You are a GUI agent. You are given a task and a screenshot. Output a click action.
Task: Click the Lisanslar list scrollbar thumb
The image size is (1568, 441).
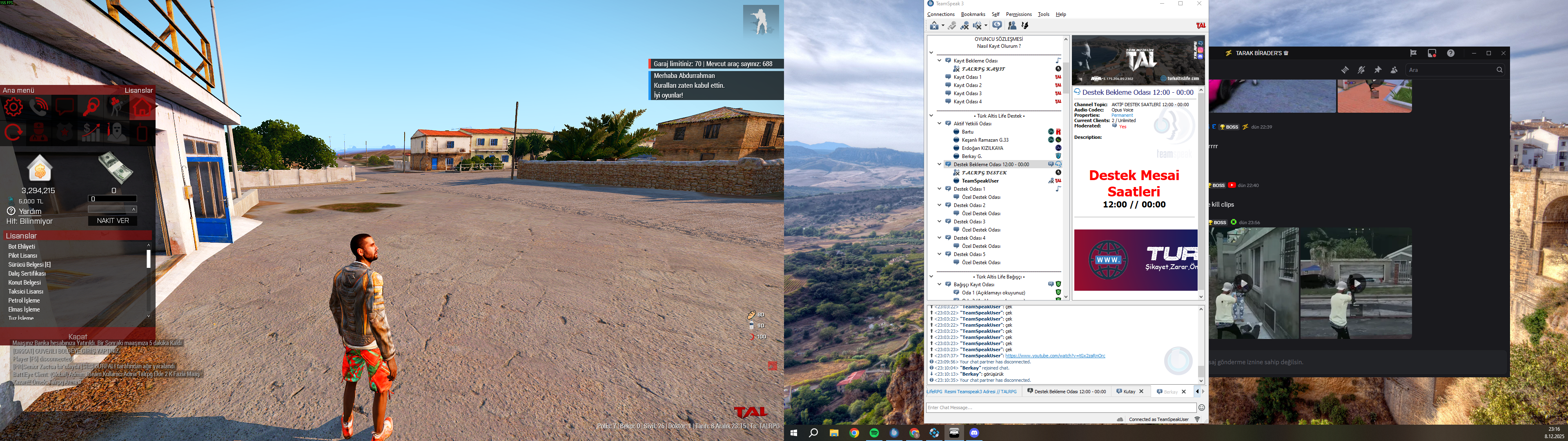[149, 258]
